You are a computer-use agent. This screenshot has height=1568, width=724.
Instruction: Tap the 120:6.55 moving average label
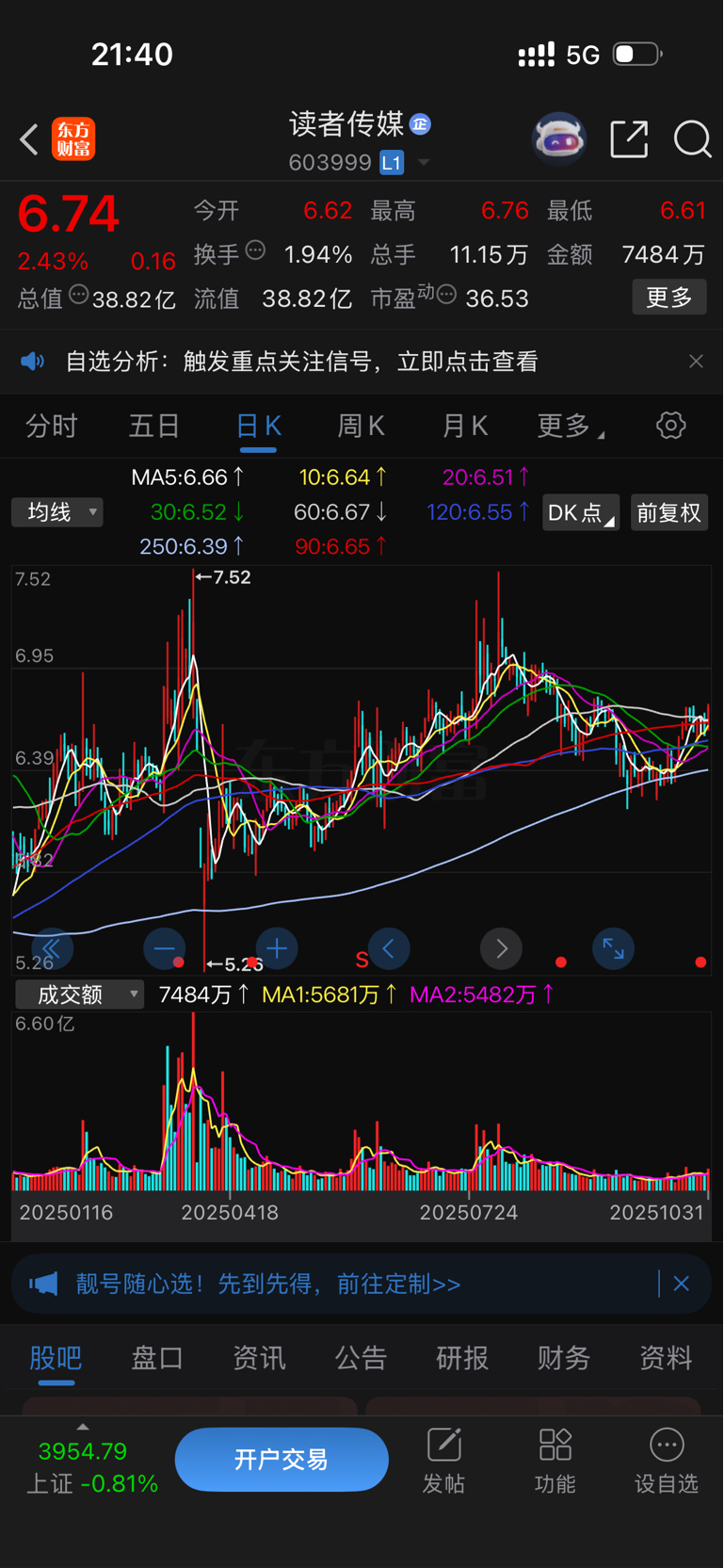coord(477,512)
